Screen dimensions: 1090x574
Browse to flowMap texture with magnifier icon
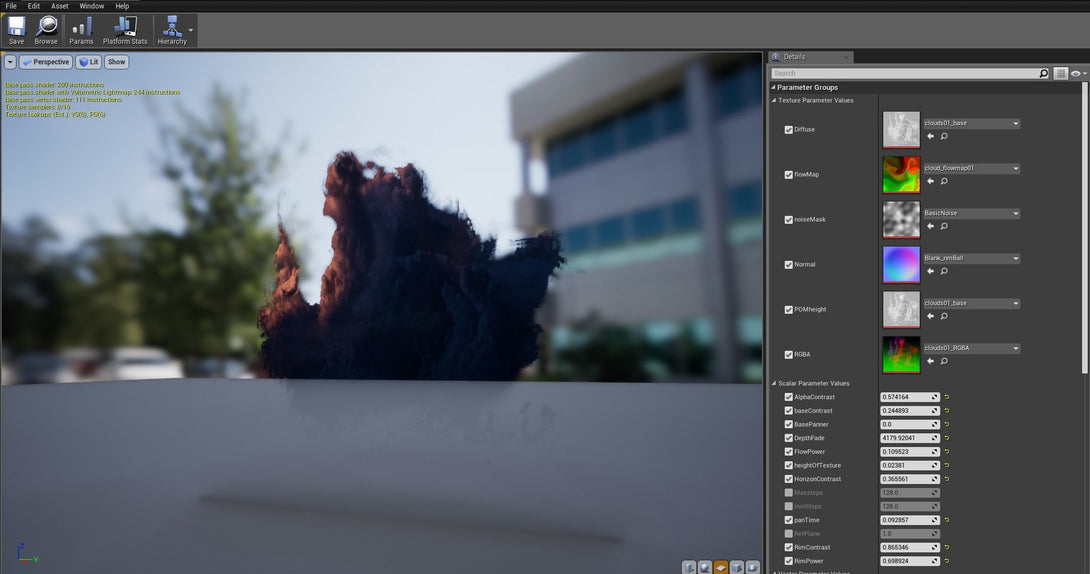(x=944, y=181)
